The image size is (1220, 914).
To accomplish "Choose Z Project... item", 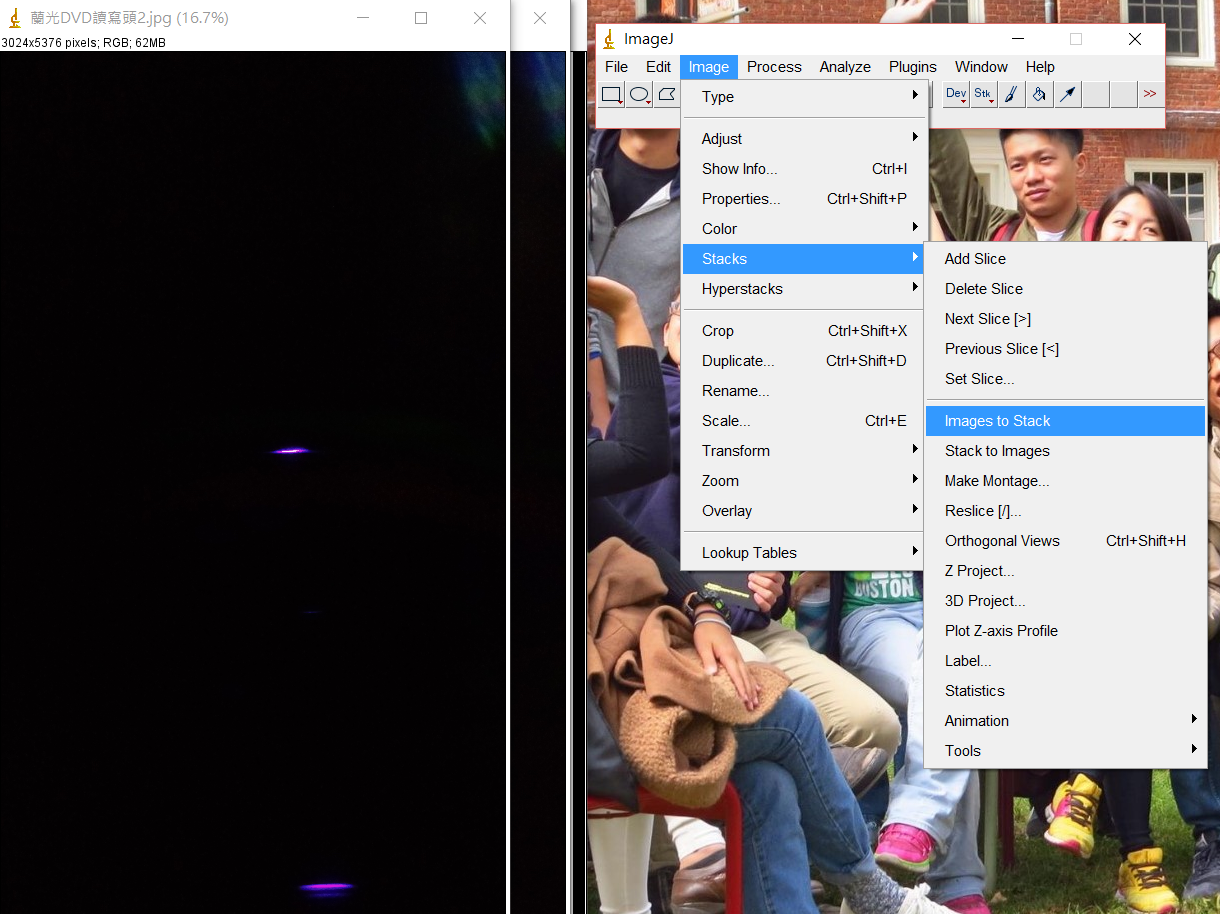I will point(1066,571).
